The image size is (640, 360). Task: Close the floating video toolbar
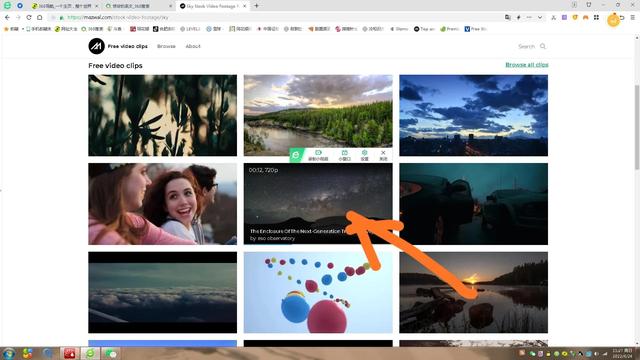383,155
